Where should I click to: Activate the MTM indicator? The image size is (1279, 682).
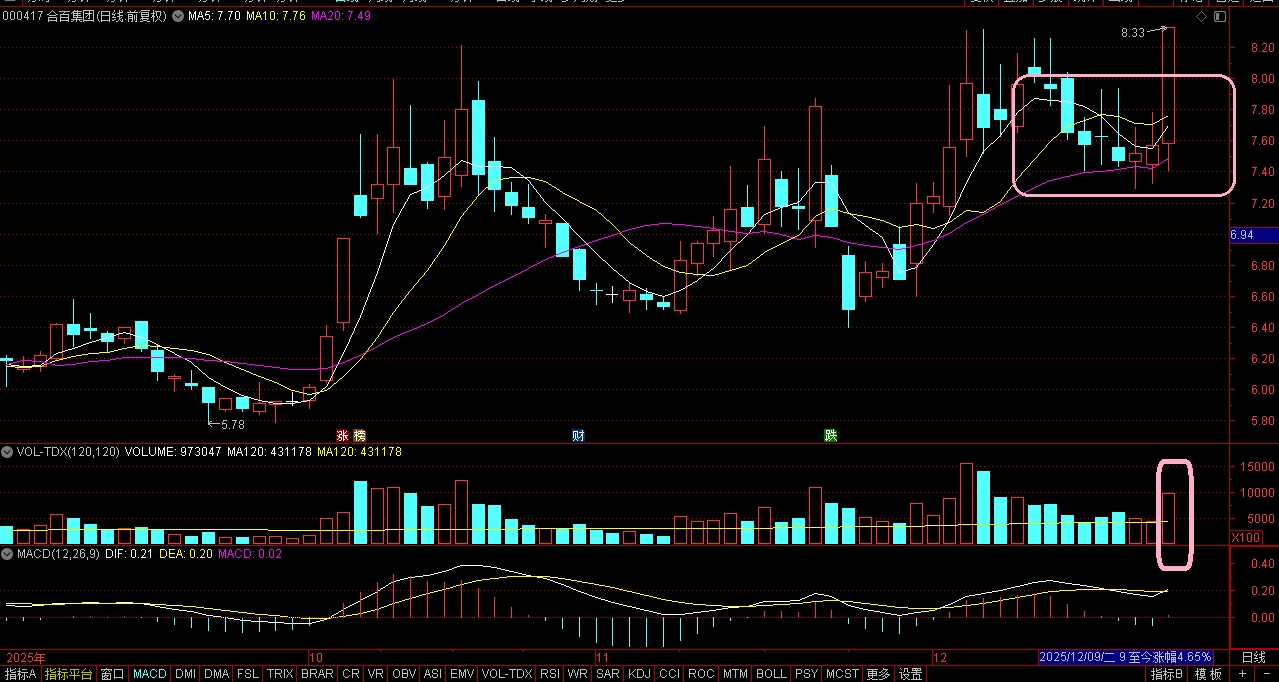(736, 674)
